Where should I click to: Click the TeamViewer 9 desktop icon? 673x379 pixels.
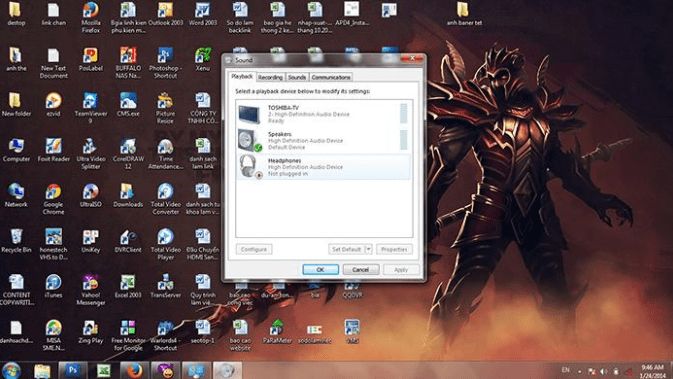point(91,108)
